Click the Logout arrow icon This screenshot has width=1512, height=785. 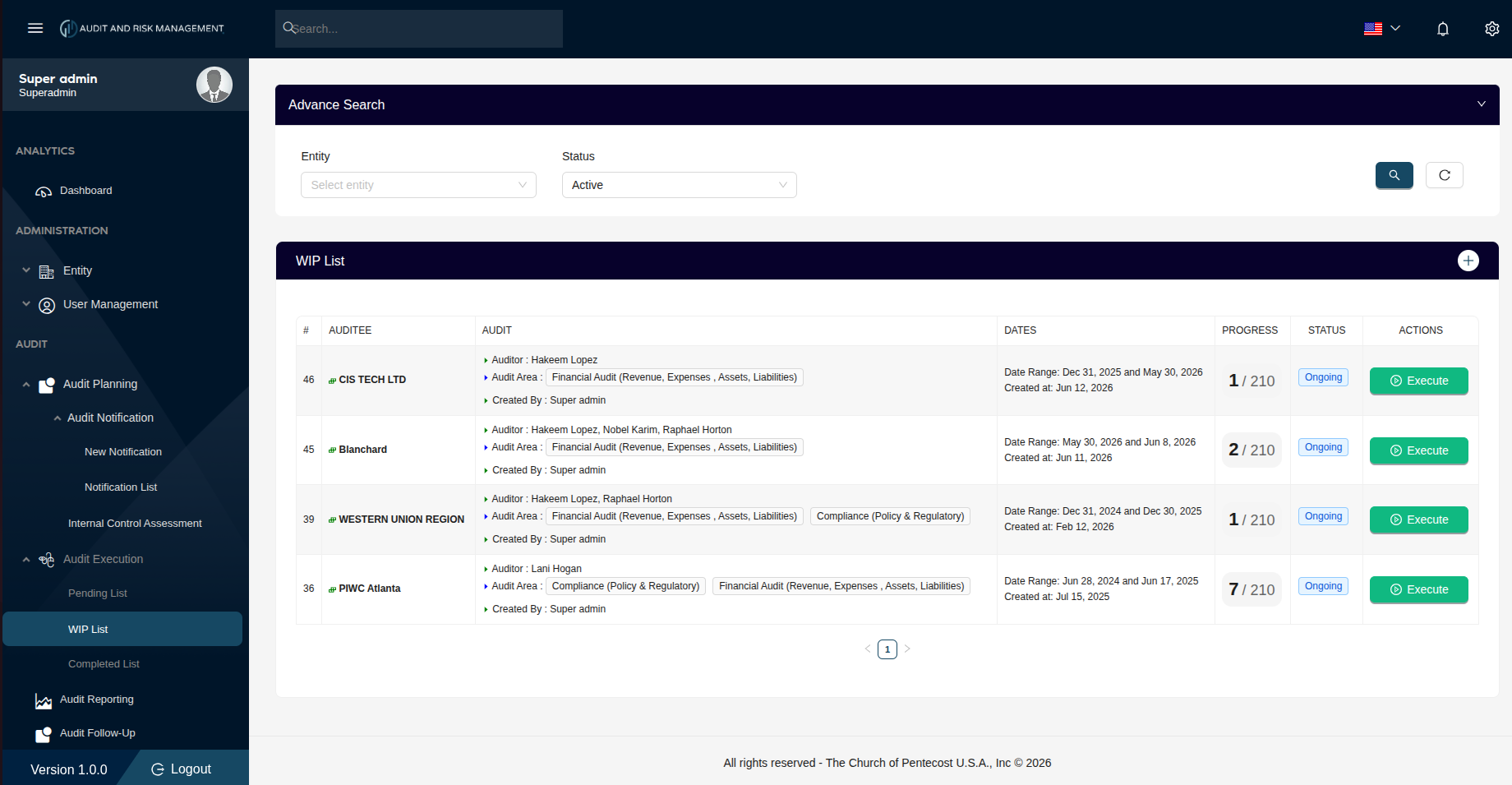coord(158,769)
